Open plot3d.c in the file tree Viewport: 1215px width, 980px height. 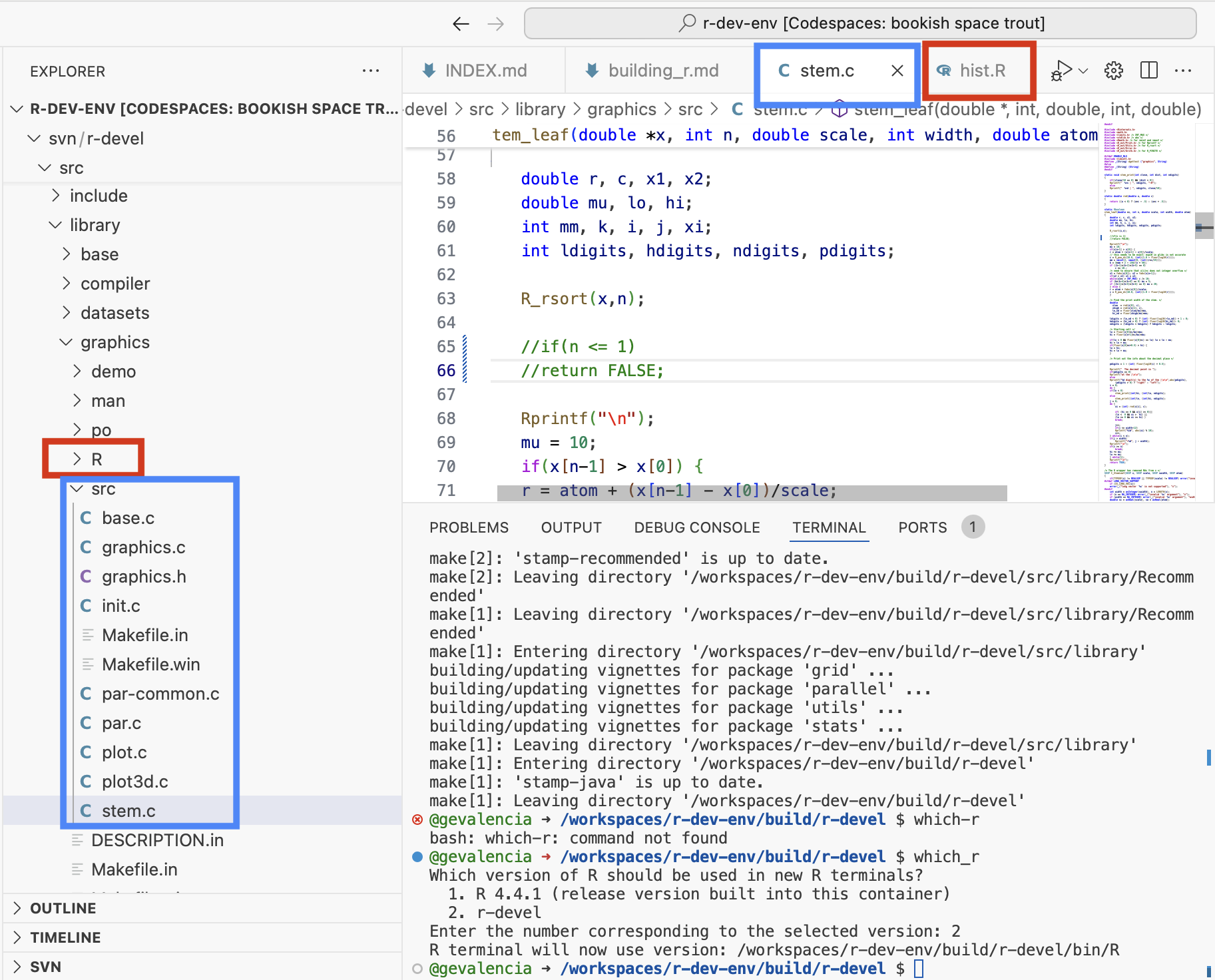(134, 782)
